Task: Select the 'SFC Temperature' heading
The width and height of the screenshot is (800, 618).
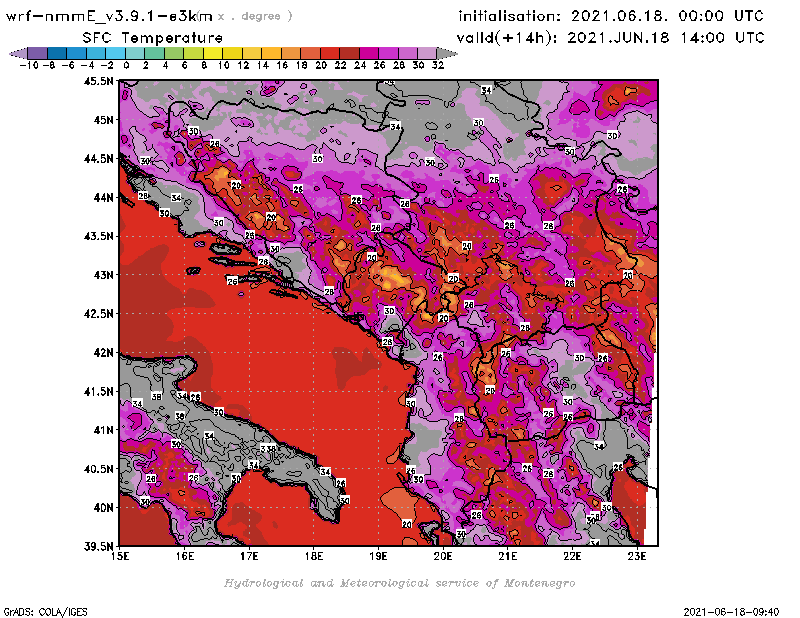Action: pos(153,38)
